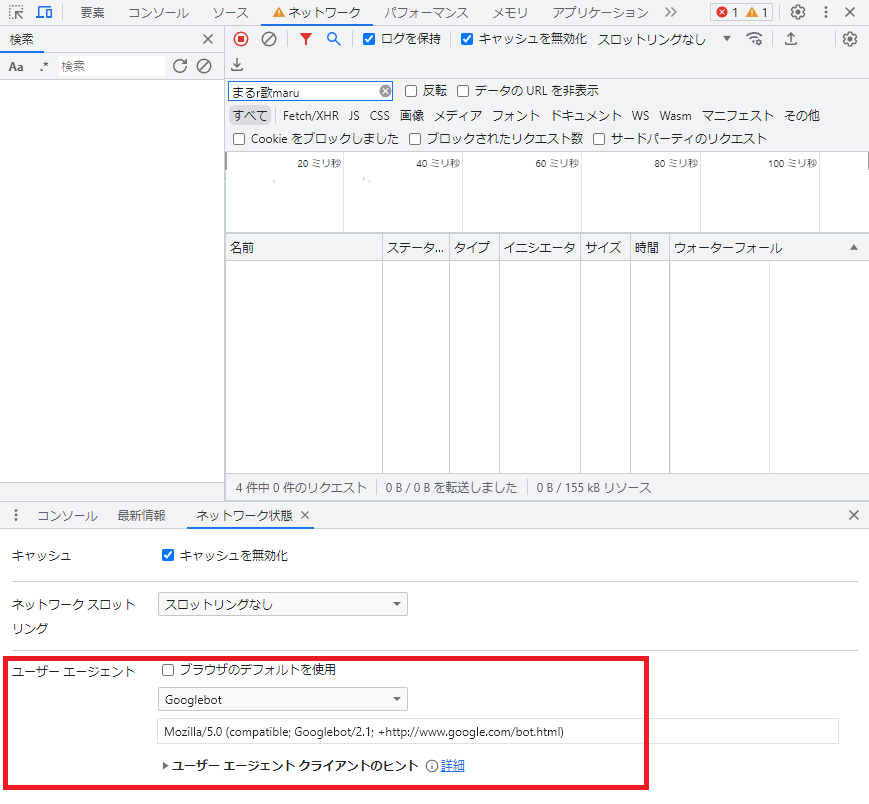Click the inspect element picker icon

pyautogui.click(x=17, y=13)
